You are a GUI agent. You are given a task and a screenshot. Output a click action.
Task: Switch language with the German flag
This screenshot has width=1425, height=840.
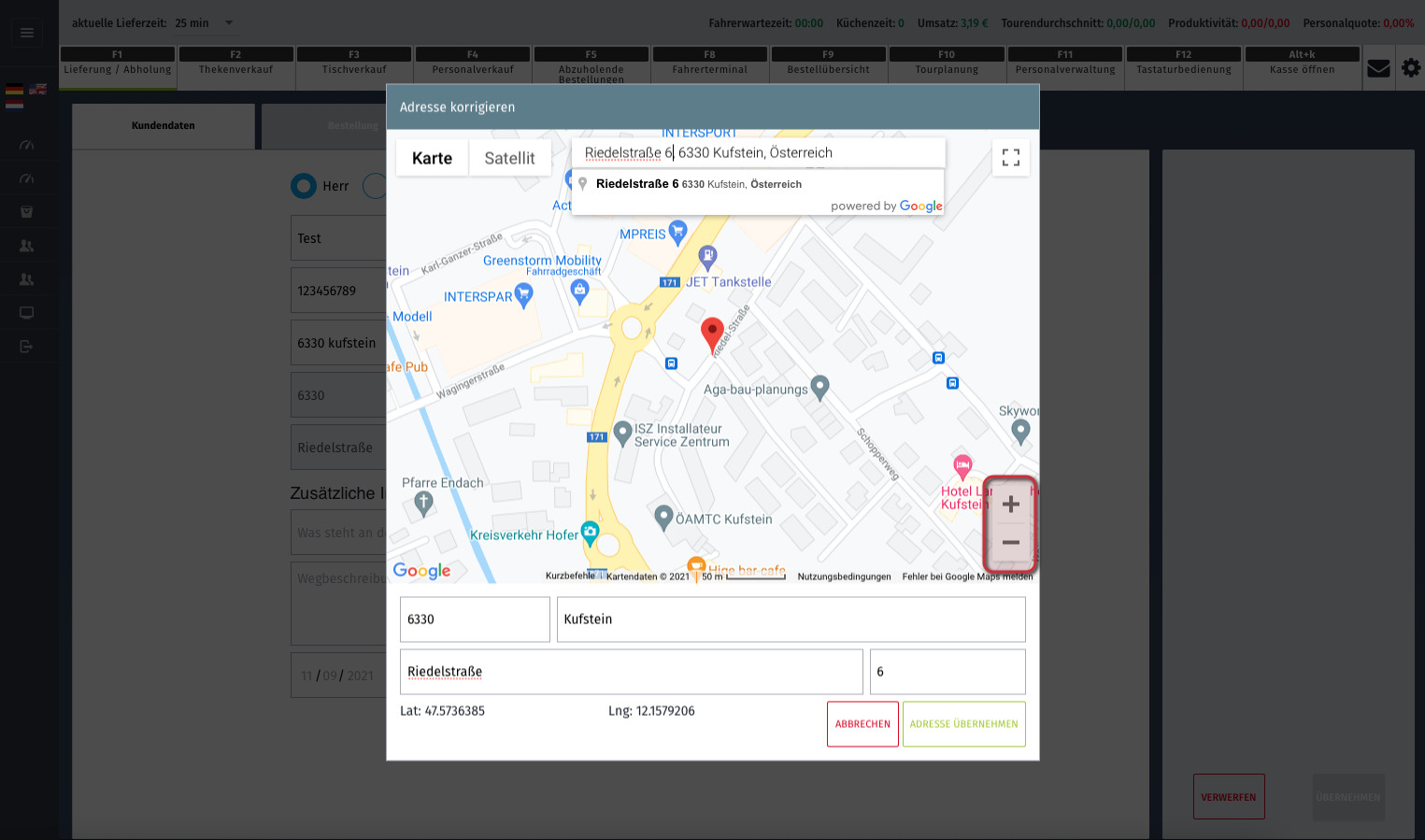14,90
